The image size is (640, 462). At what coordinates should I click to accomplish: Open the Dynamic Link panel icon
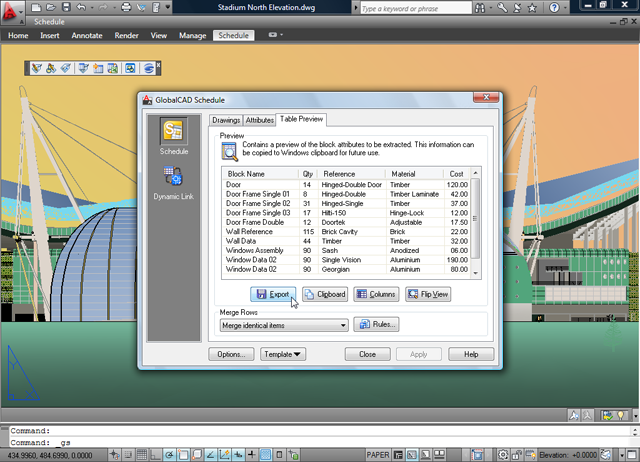pyautogui.click(x=173, y=181)
